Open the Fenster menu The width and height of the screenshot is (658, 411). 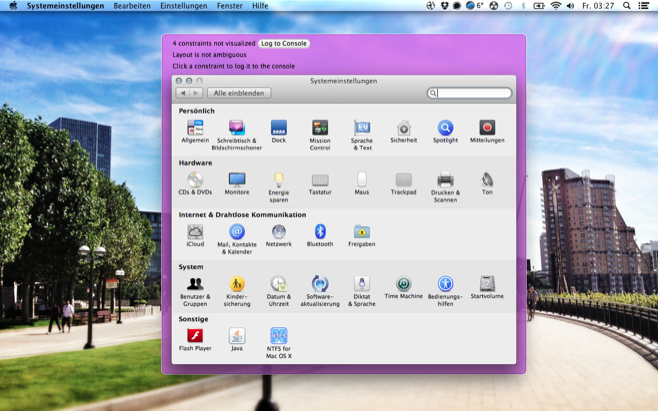(x=230, y=6)
